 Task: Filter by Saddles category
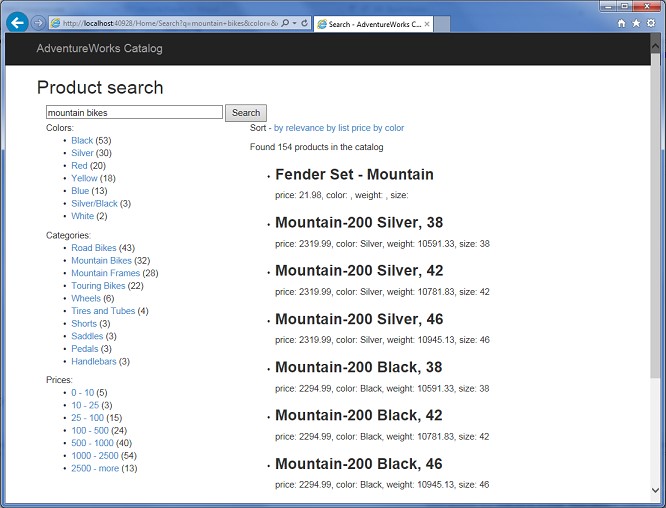tap(87, 336)
